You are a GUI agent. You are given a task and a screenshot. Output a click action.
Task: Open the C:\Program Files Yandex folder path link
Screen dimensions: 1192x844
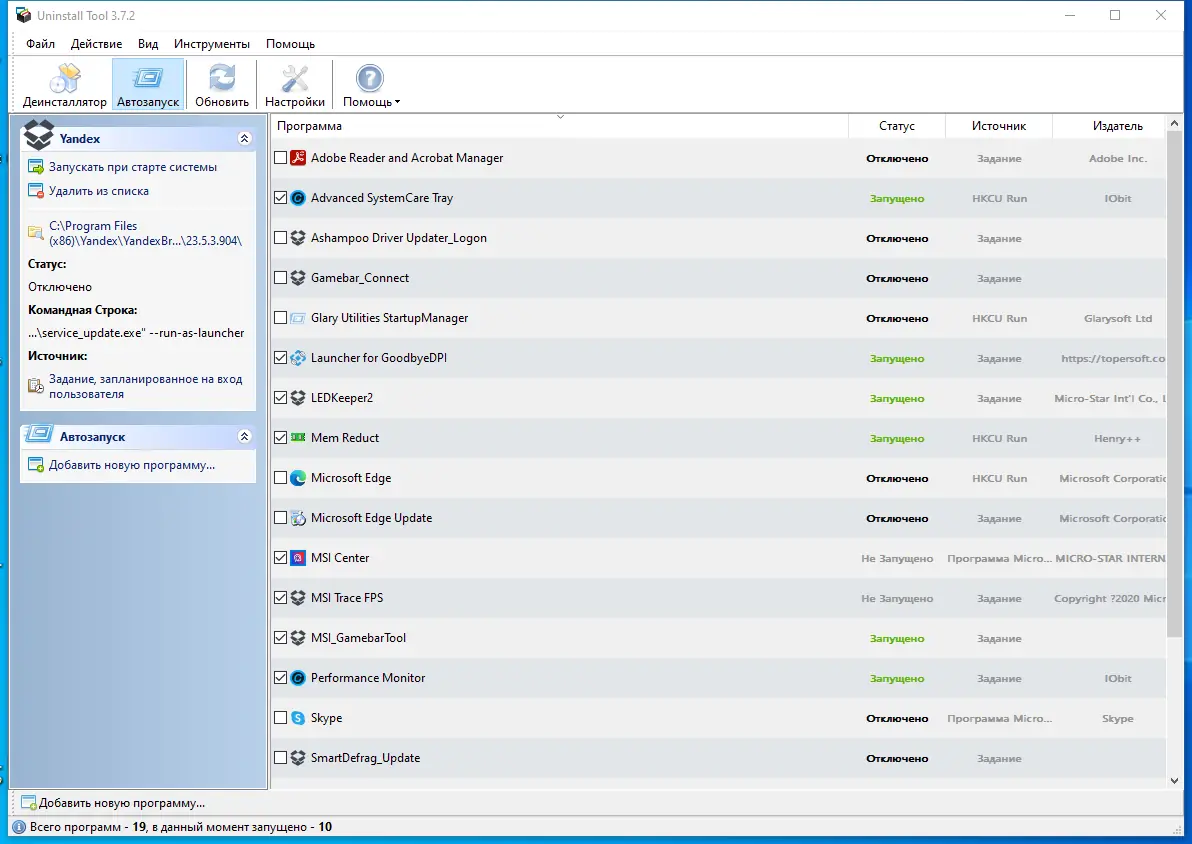click(145, 233)
